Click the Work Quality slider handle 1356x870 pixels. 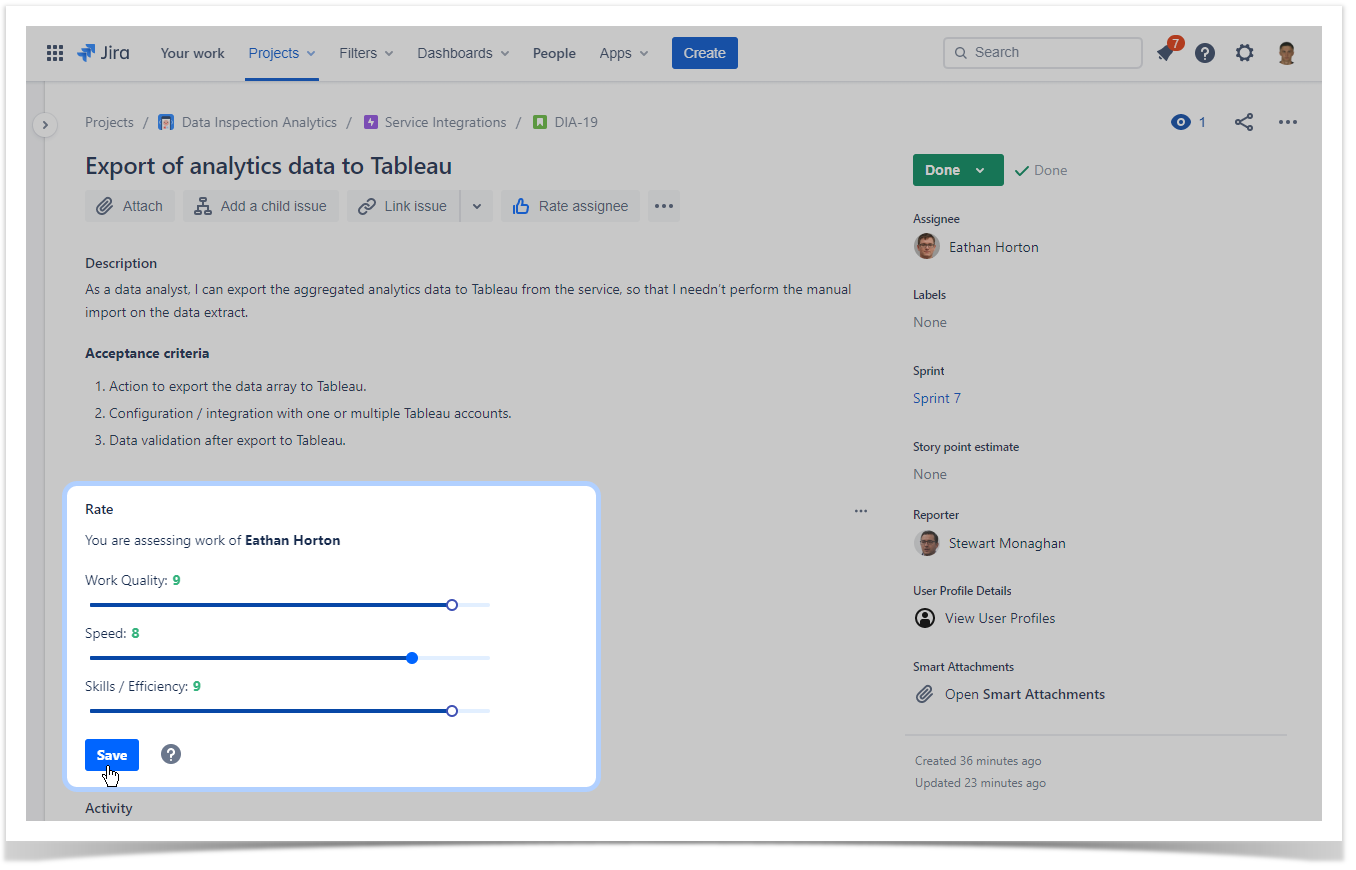pos(452,605)
